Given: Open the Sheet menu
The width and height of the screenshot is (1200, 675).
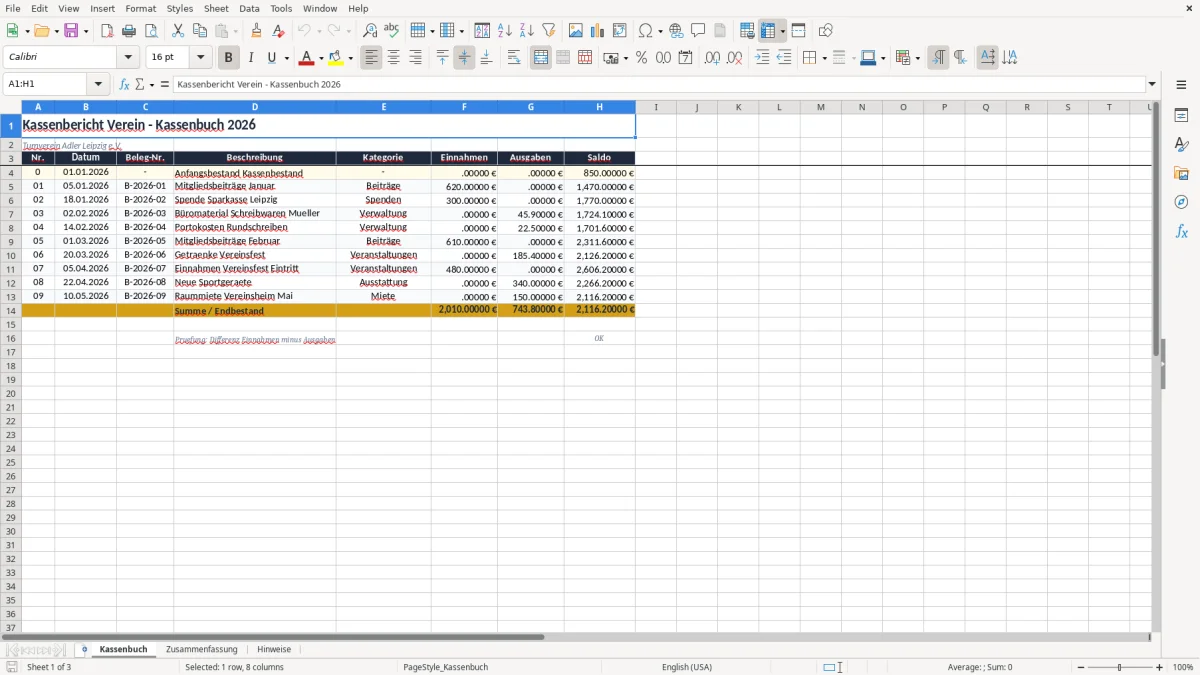Looking at the screenshot, I should click(216, 8).
